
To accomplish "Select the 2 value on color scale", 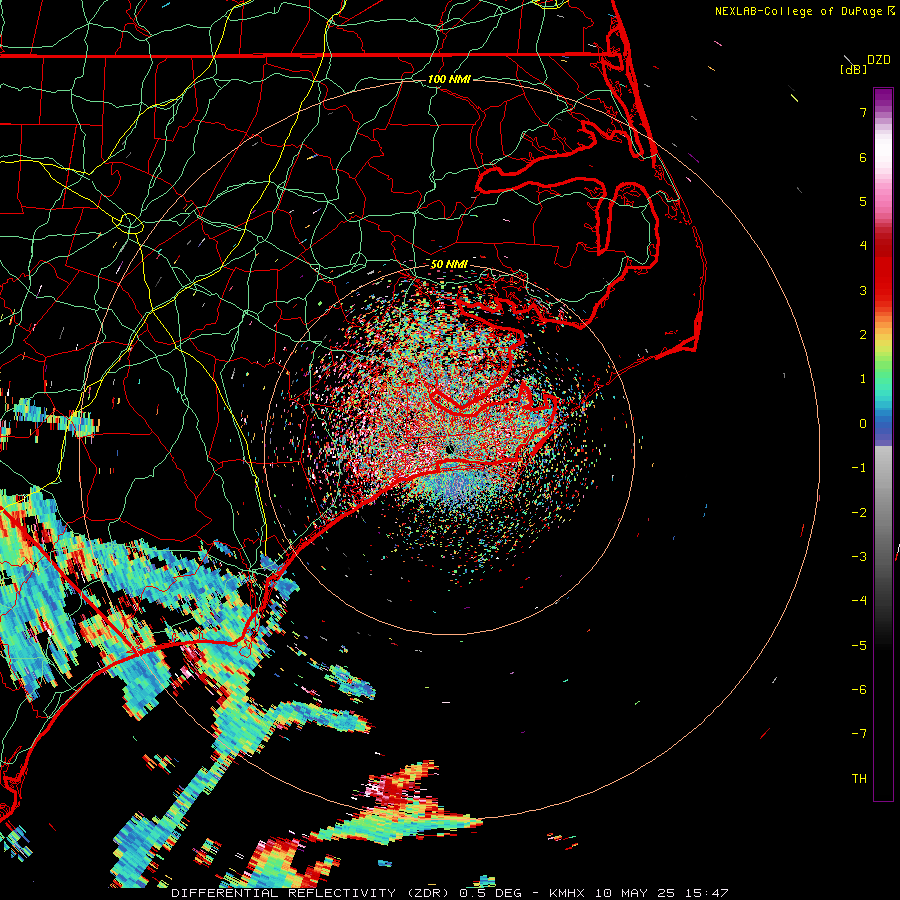I will [863, 335].
